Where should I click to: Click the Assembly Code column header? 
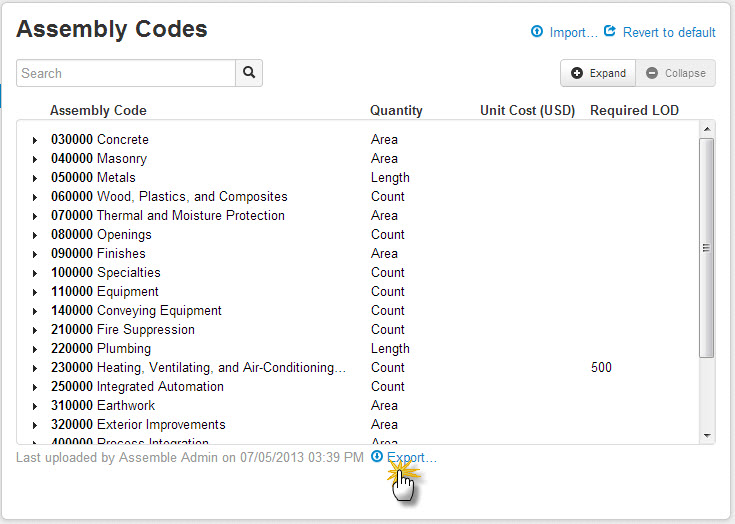[x=98, y=111]
